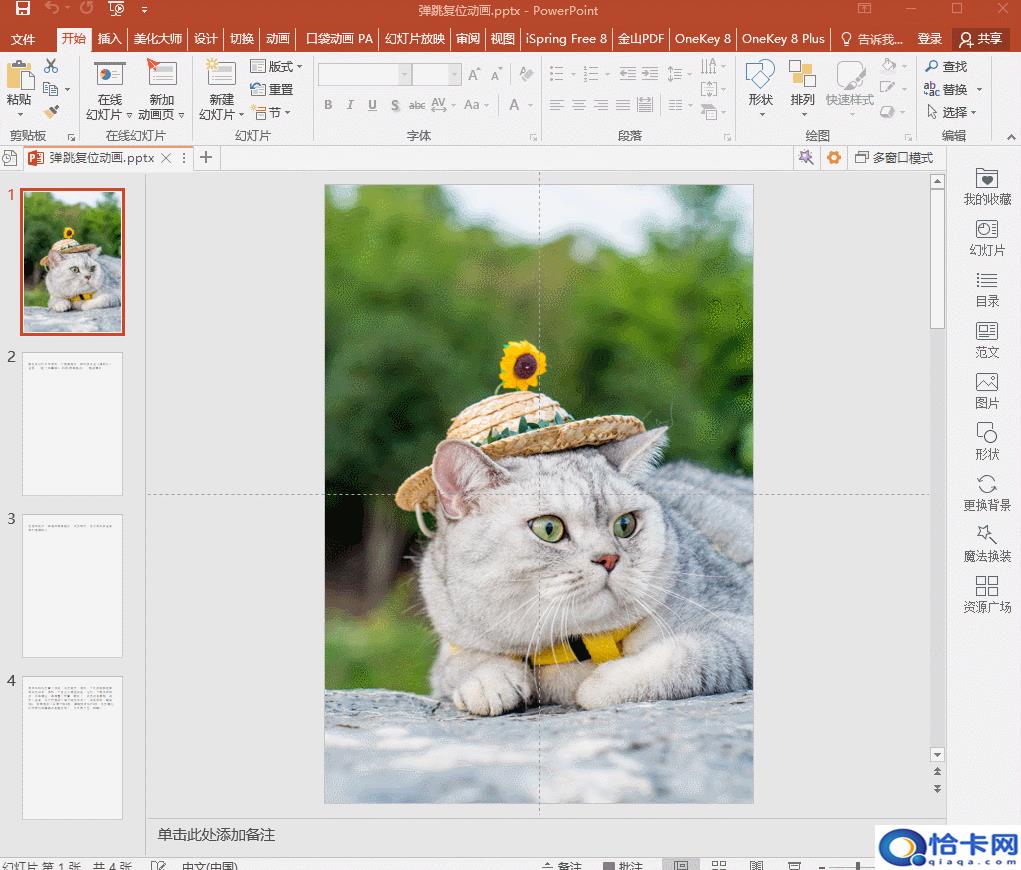Open the 动画 ribbon tab
The height and width of the screenshot is (870, 1021).
tap(277, 39)
